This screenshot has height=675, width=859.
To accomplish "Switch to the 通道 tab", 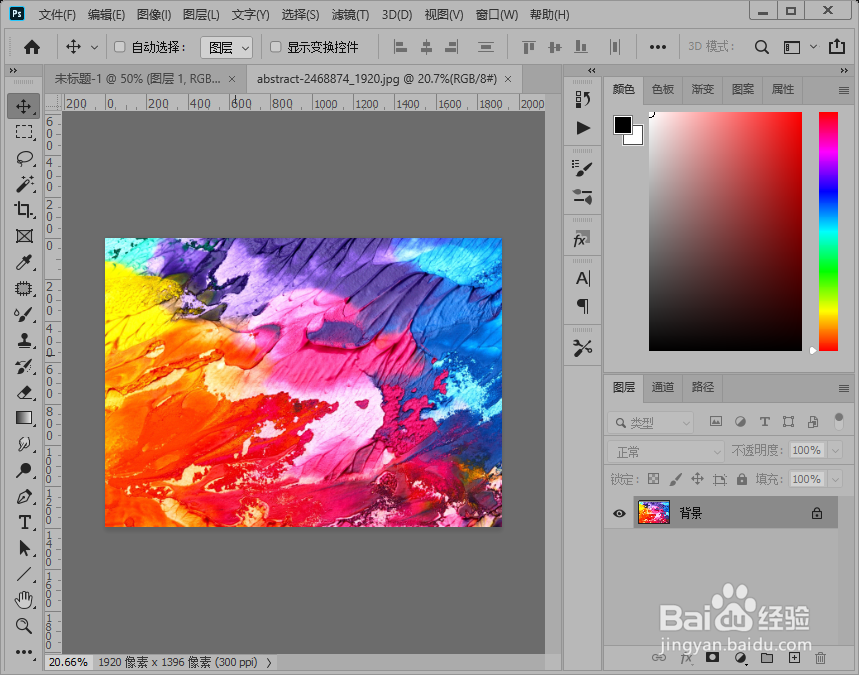I will [663, 387].
